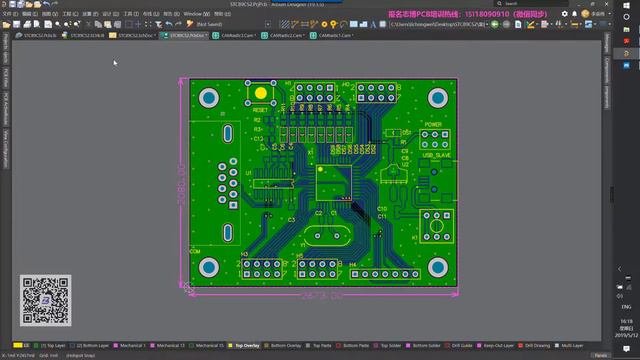
Task: Click the Print Preview icon
Action: tap(37, 24)
